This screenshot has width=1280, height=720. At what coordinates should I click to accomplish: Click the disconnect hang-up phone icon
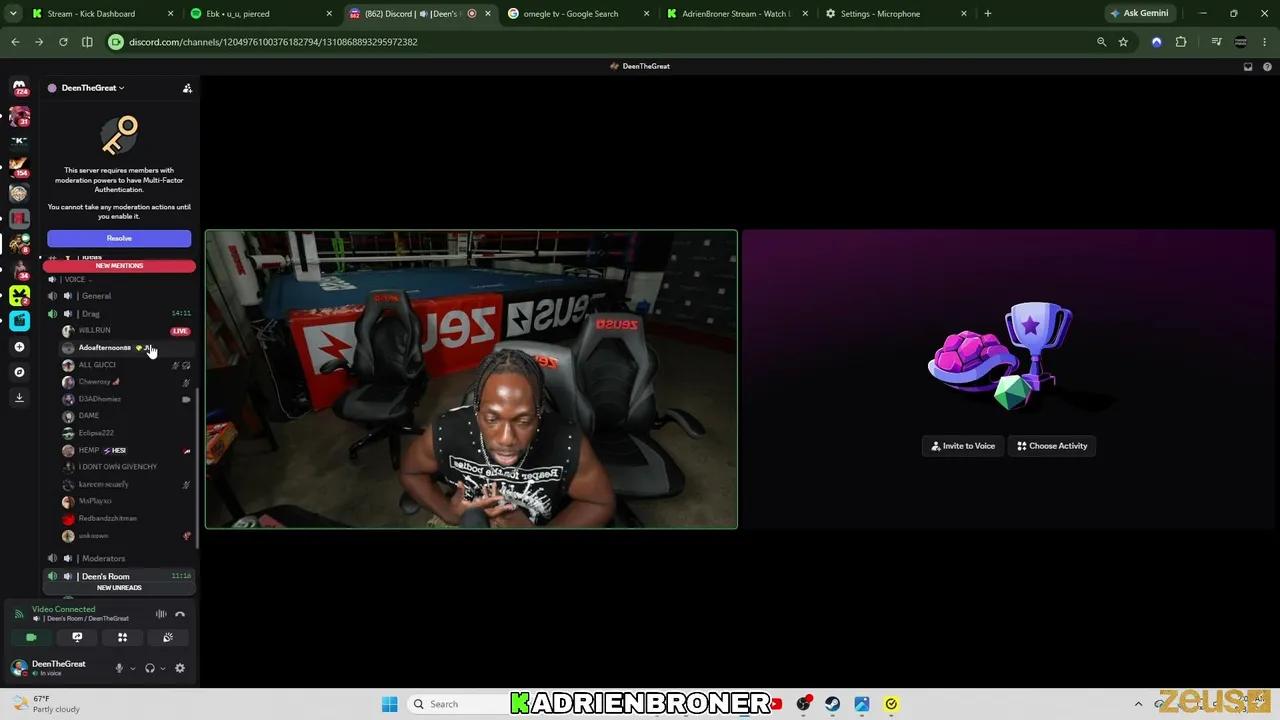point(180,614)
